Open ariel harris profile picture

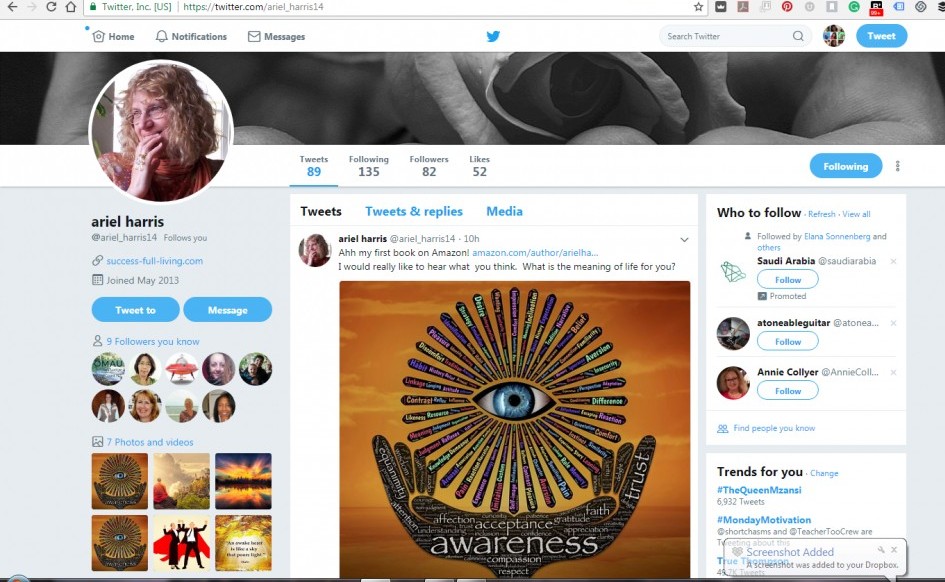(162, 132)
